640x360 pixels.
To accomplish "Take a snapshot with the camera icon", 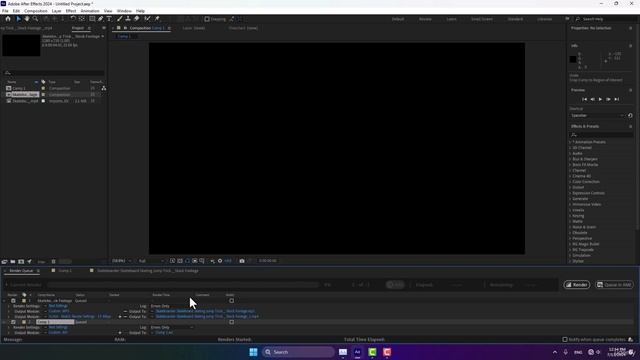I will (242, 261).
